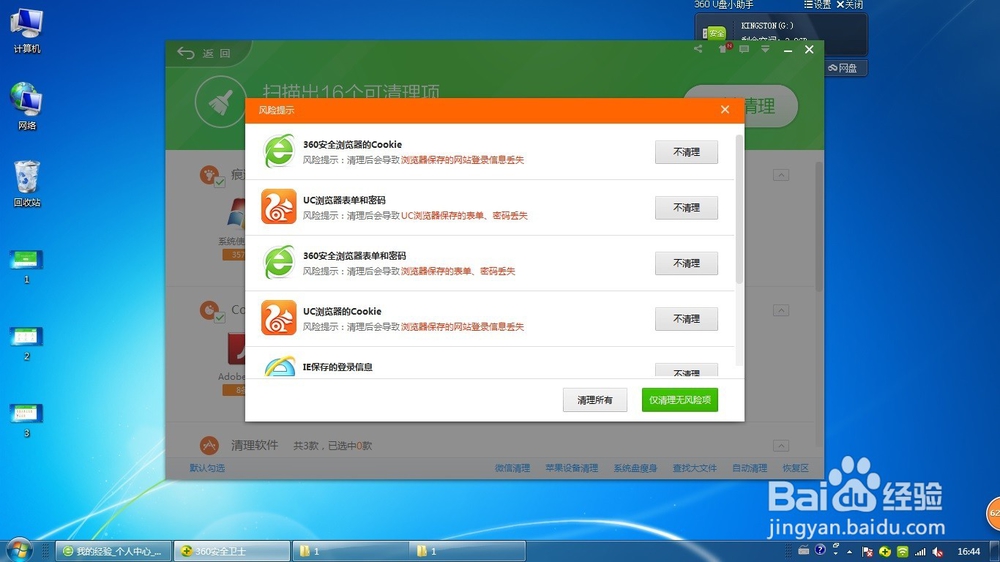
Task: Switch to 360安全卫士 taskbar item
Action: tap(232, 551)
